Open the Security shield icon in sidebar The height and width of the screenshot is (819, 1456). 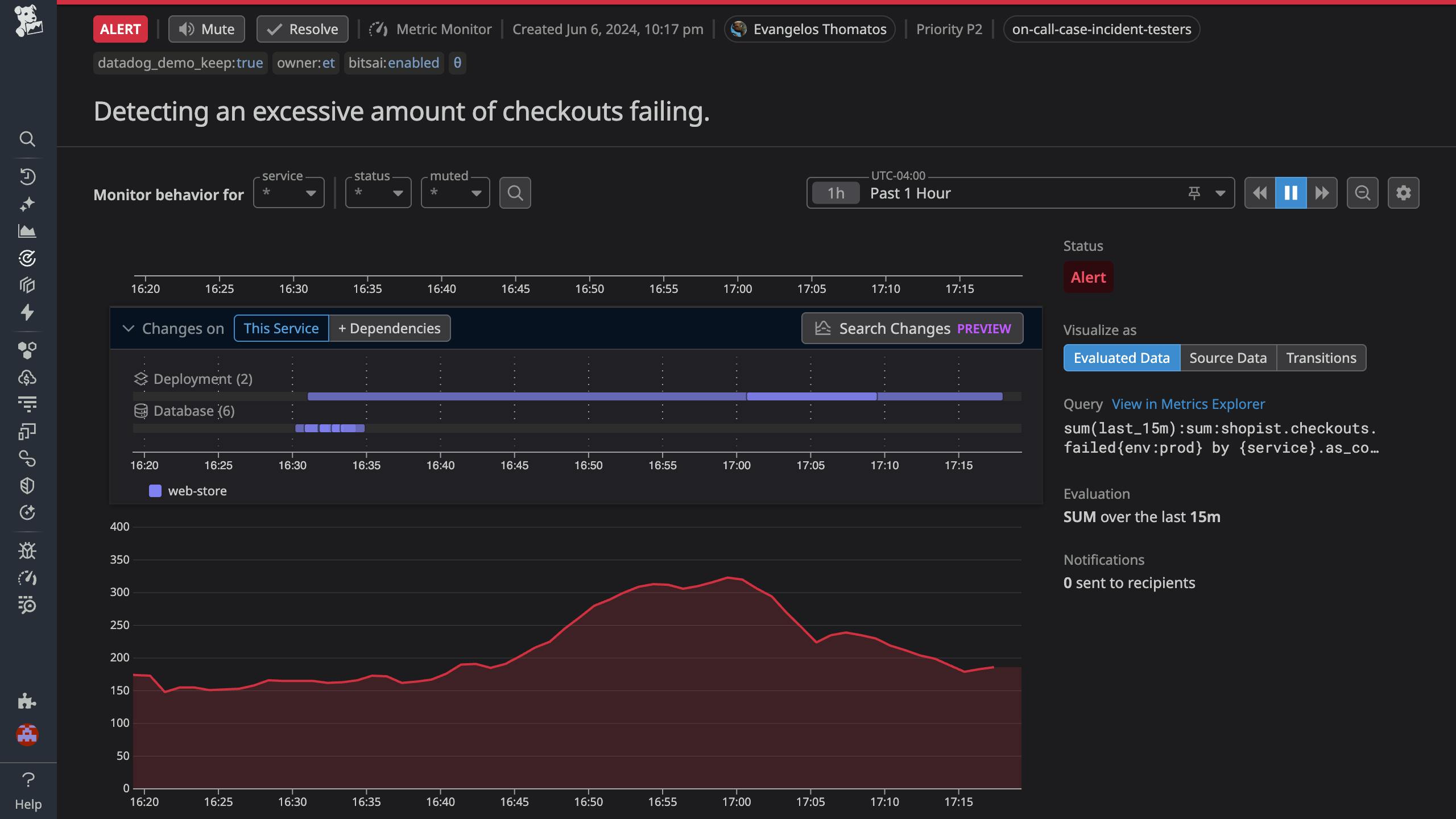[27, 485]
